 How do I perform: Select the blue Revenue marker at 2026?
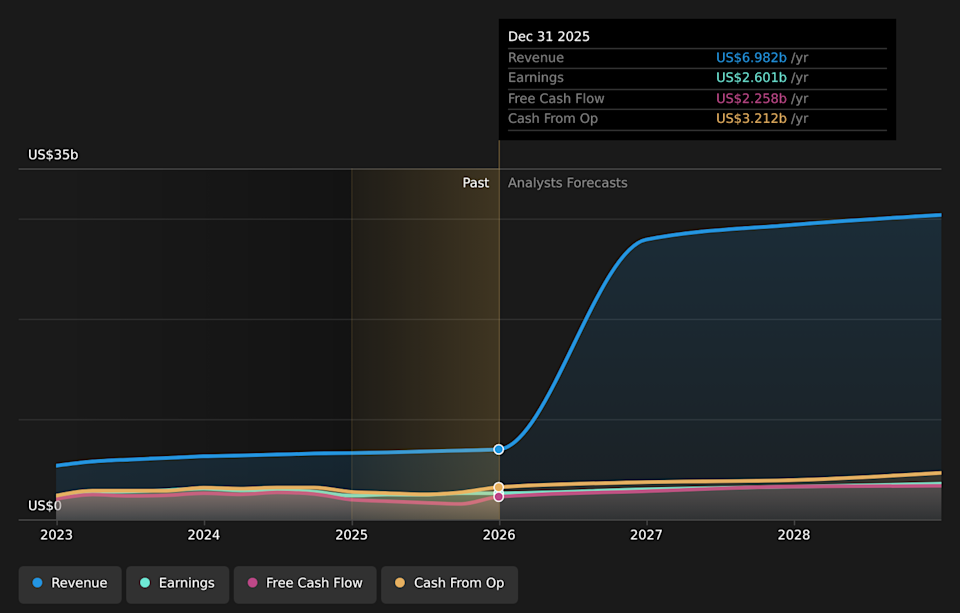point(499,449)
